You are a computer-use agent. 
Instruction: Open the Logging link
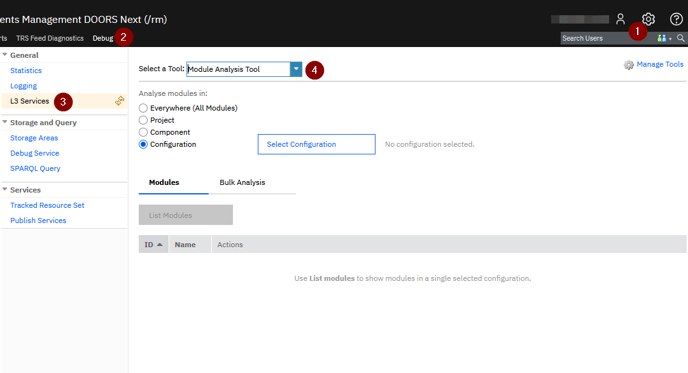(24, 86)
